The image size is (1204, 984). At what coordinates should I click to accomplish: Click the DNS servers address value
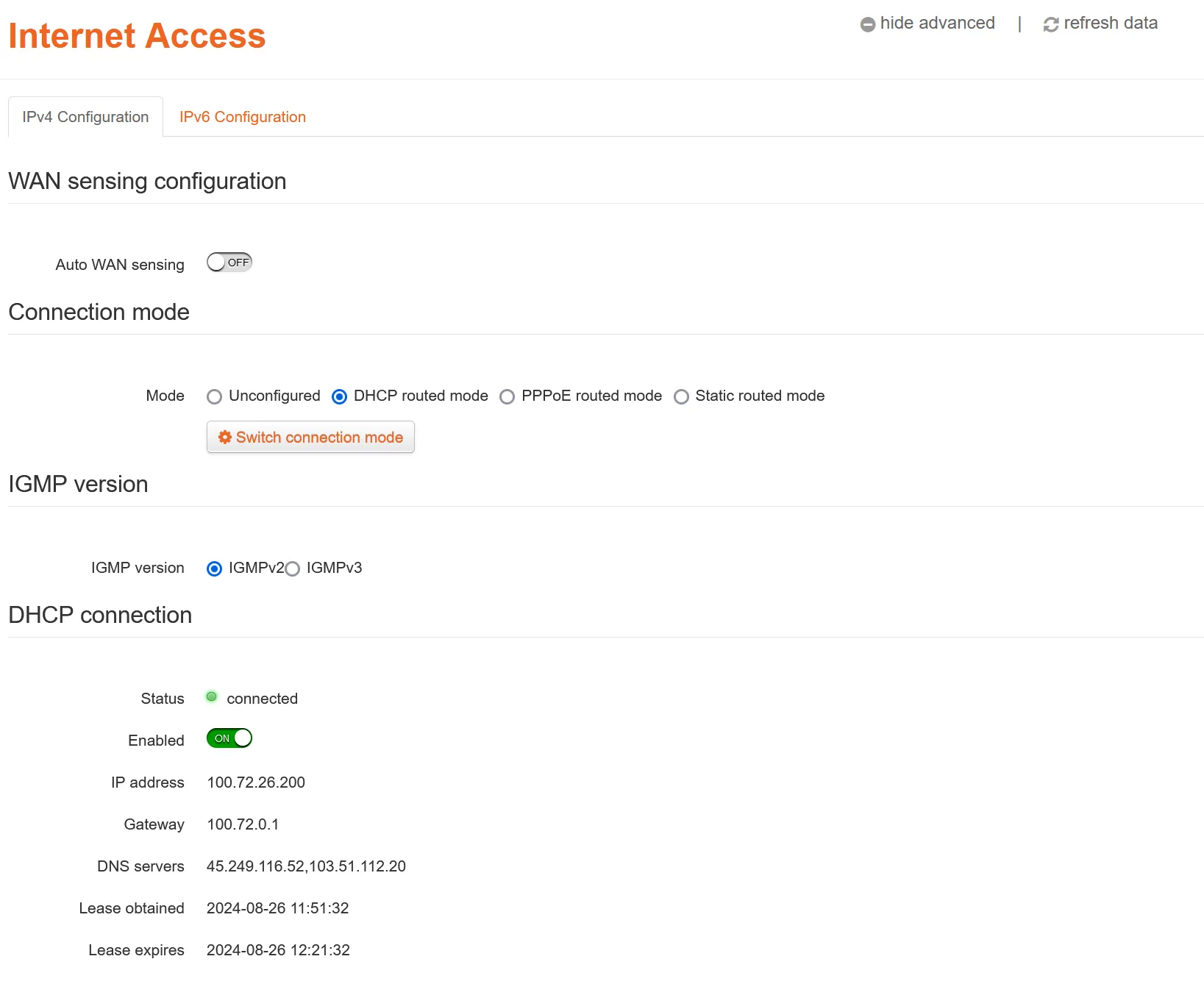[306, 866]
